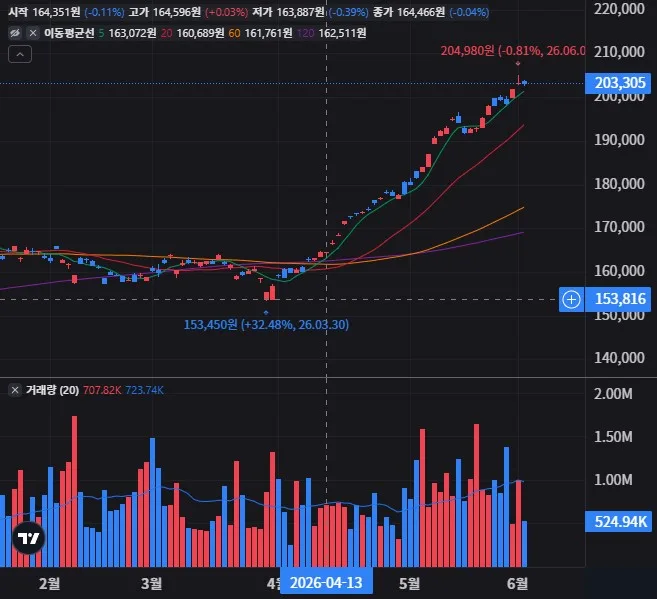657x599 pixels.
Task: Select the current price label 203,305
Action: (x=618, y=83)
